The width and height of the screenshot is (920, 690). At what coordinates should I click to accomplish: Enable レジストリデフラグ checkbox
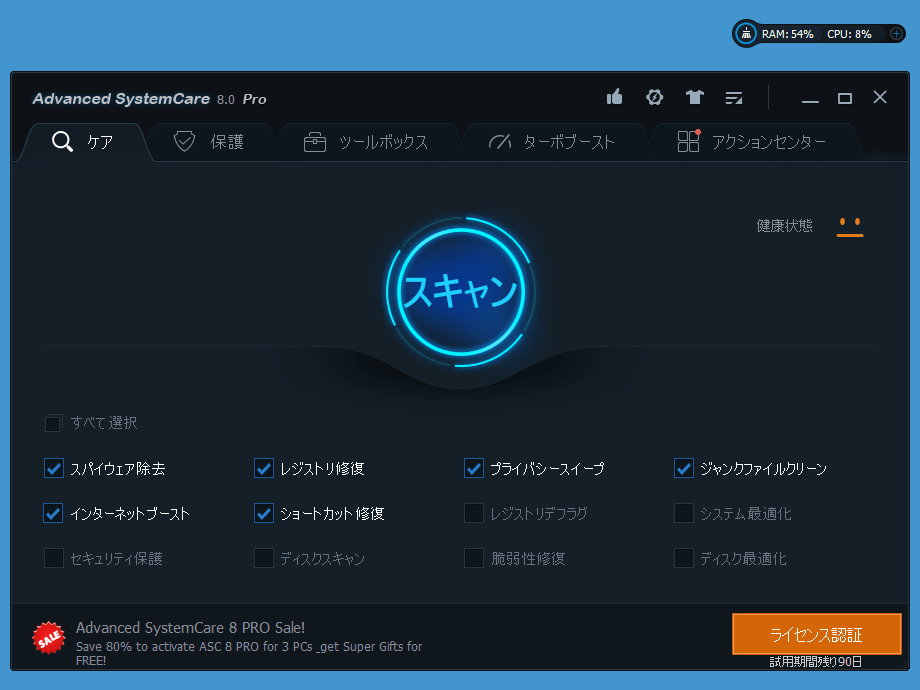point(473,513)
